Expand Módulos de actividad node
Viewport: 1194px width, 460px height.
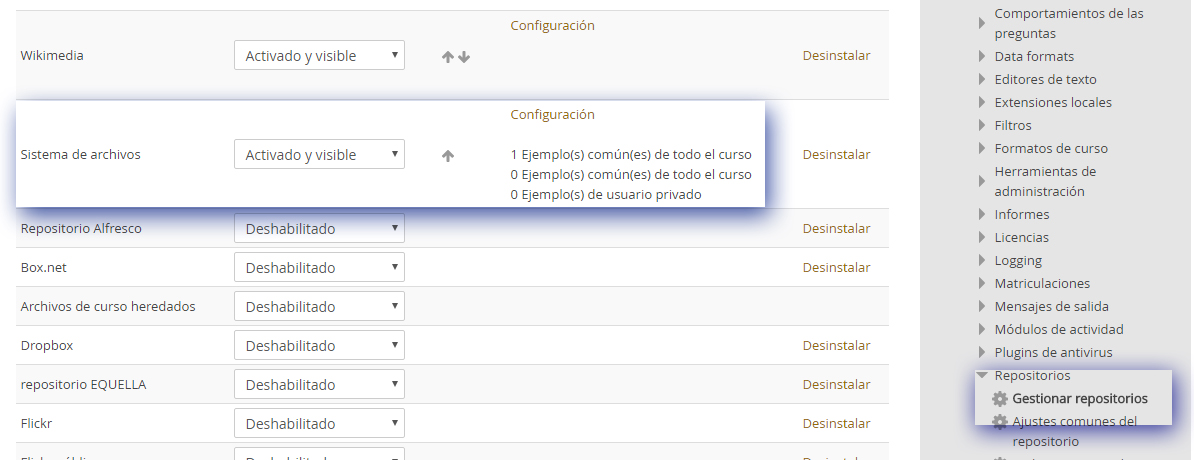click(x=982, y=330)
